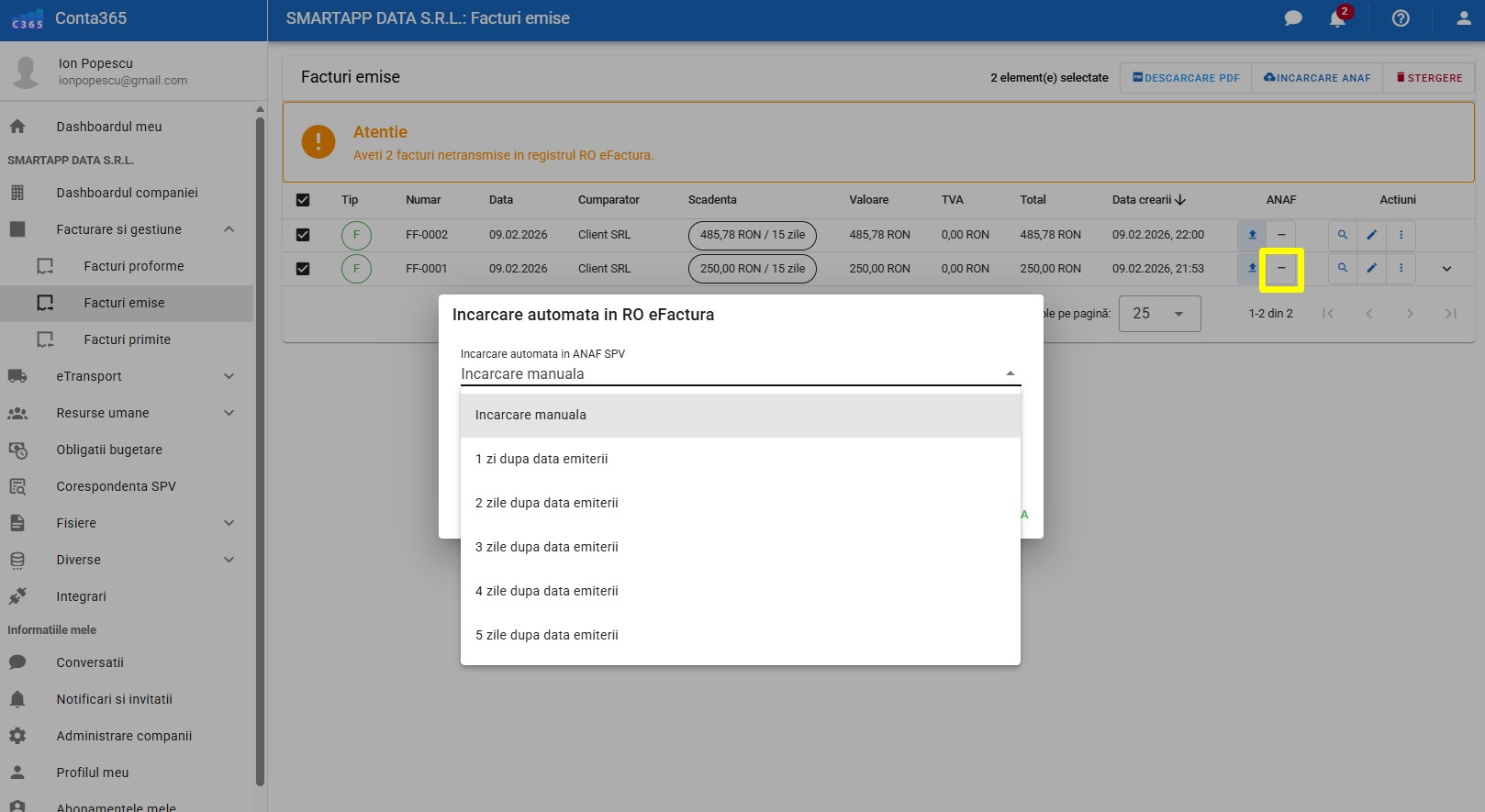
Task: Open the rows per page dropdown showing 25
Action: [1159, 314]
